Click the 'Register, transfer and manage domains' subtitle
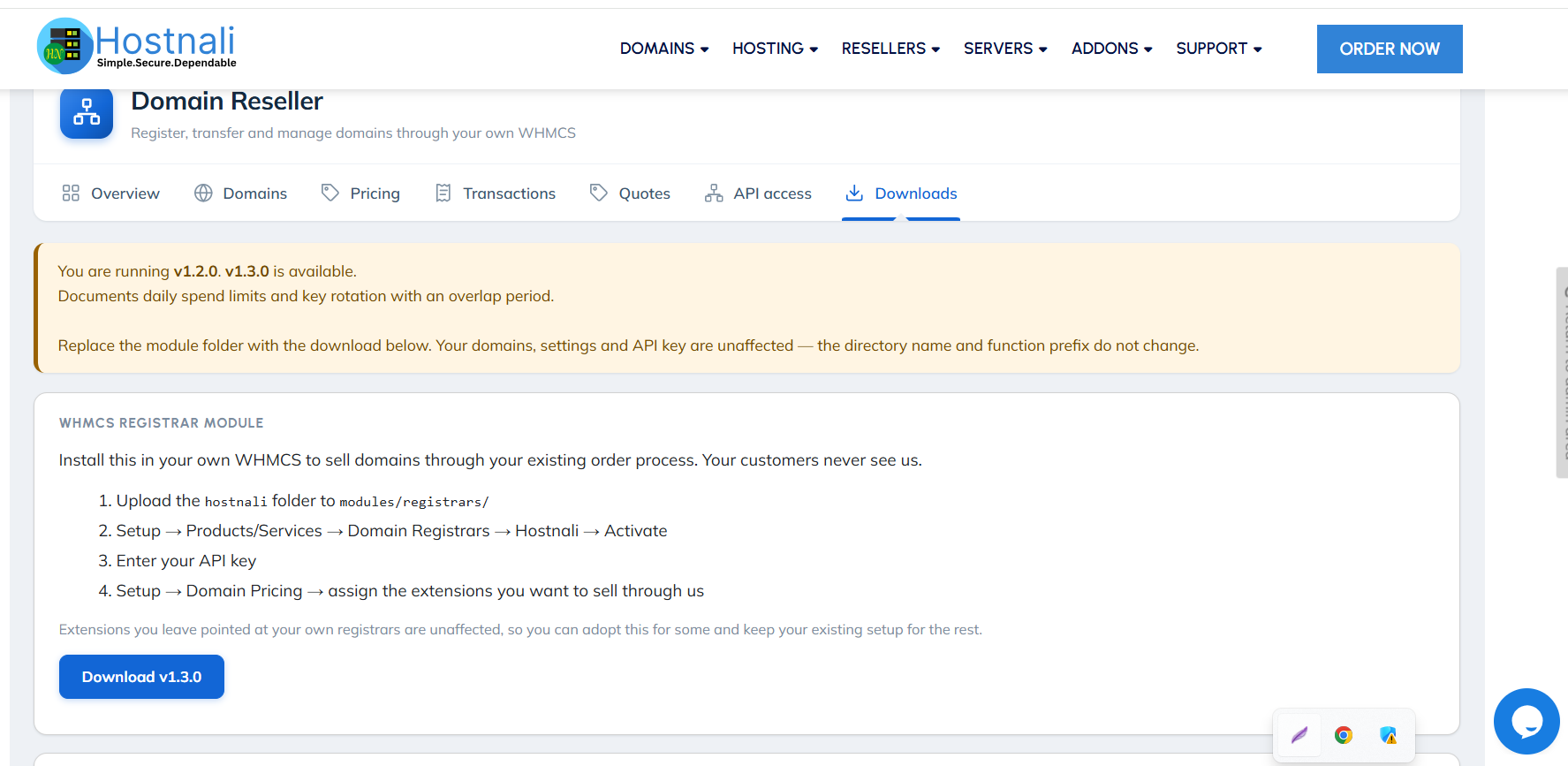1568x766 pixels. coord(353,133)
